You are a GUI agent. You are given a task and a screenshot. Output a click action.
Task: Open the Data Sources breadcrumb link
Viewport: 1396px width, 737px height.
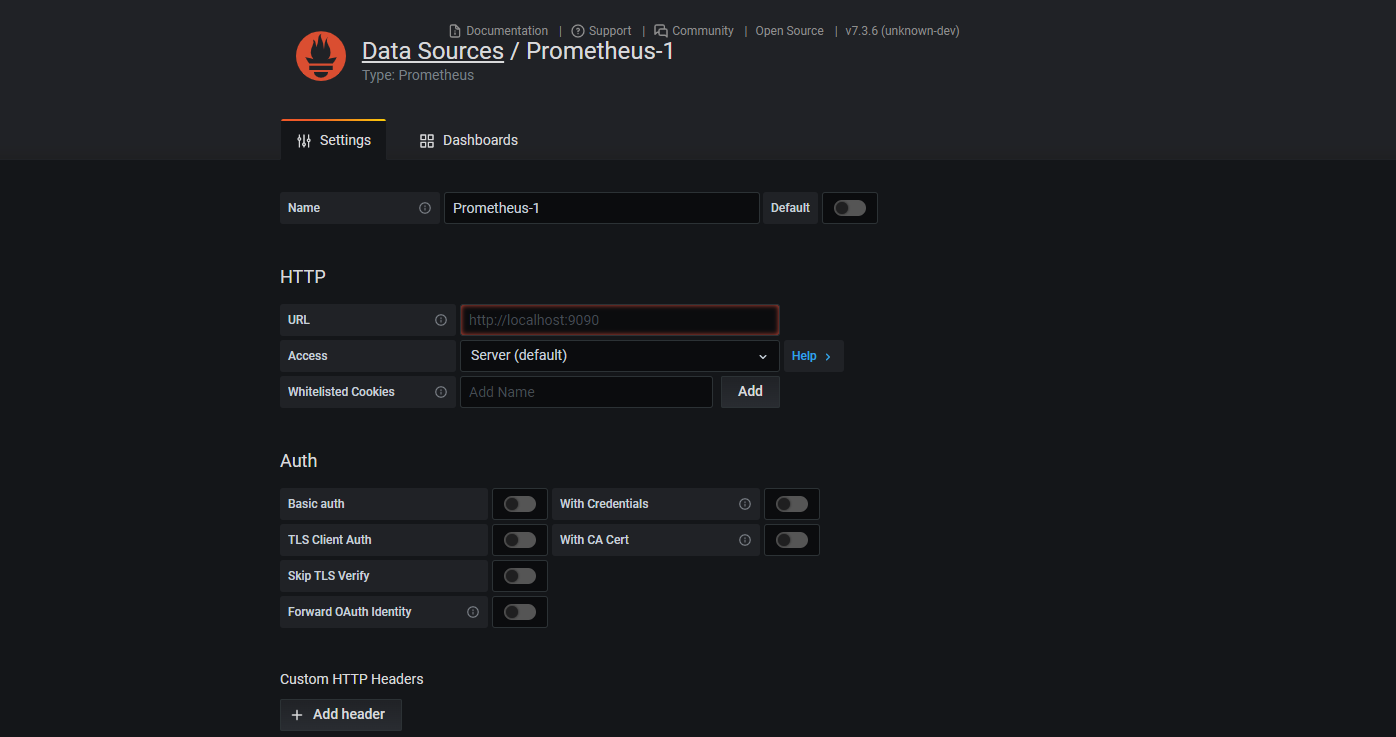[x=433, y=51]
